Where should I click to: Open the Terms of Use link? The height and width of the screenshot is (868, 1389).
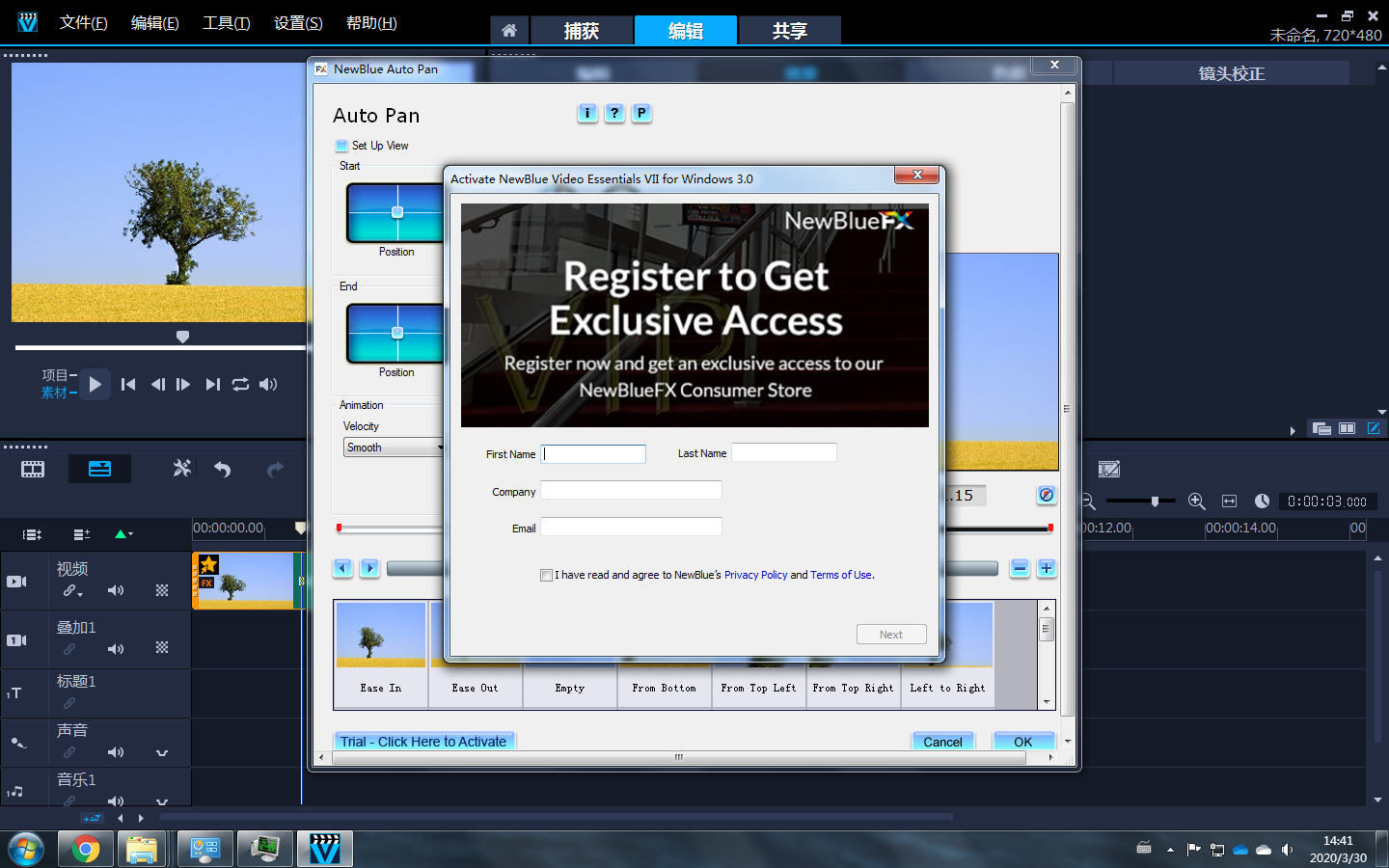840,575
